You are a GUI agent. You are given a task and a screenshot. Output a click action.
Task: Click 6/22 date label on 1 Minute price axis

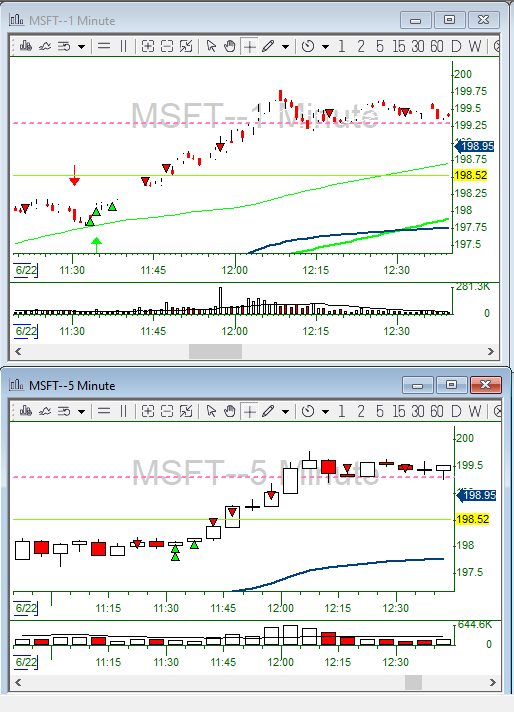(26, 270)
